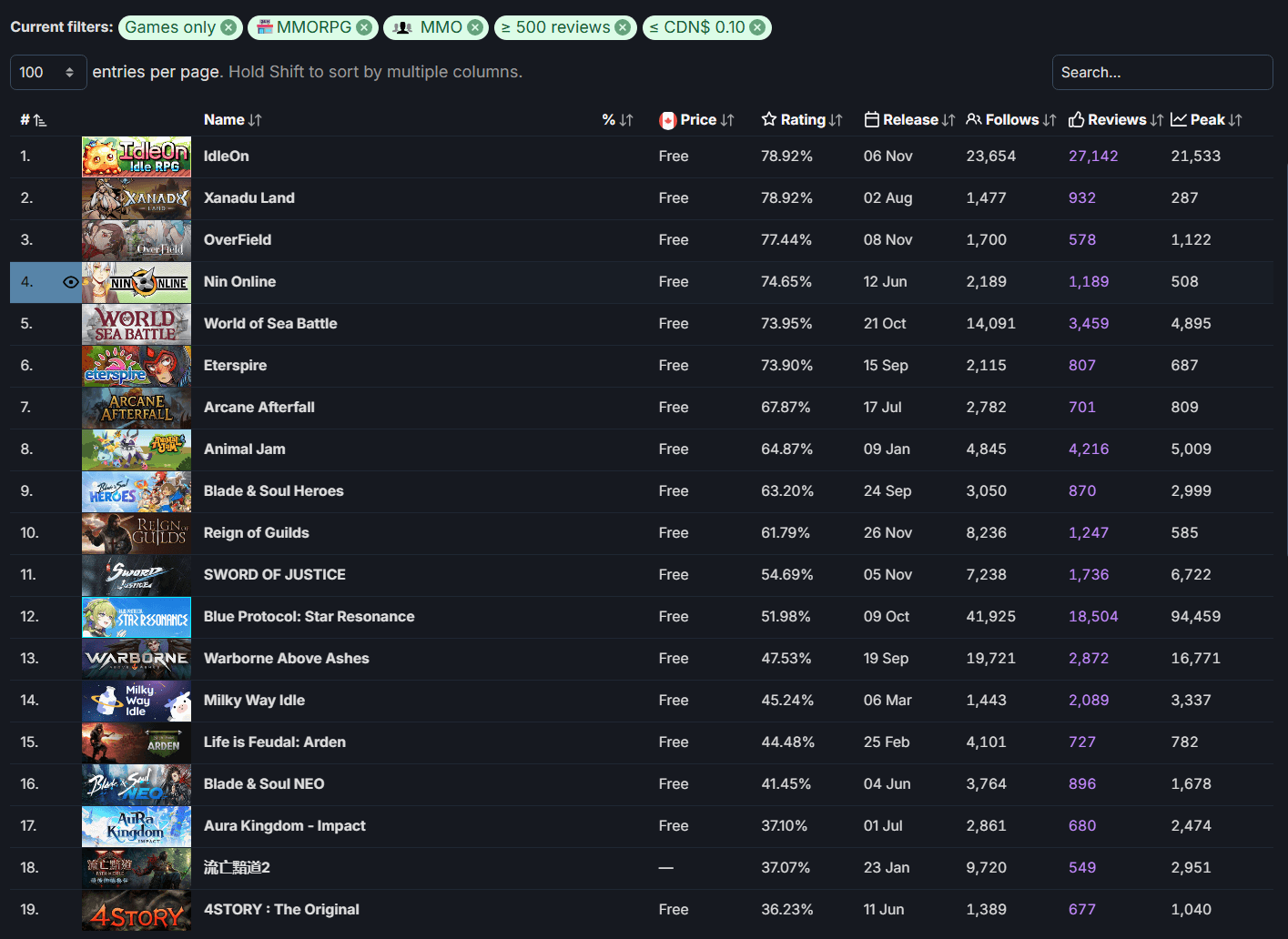Open the Life is Feudal Arden thumbnail
Viewport: 1288px width, 939px height.
coord(137,742)
